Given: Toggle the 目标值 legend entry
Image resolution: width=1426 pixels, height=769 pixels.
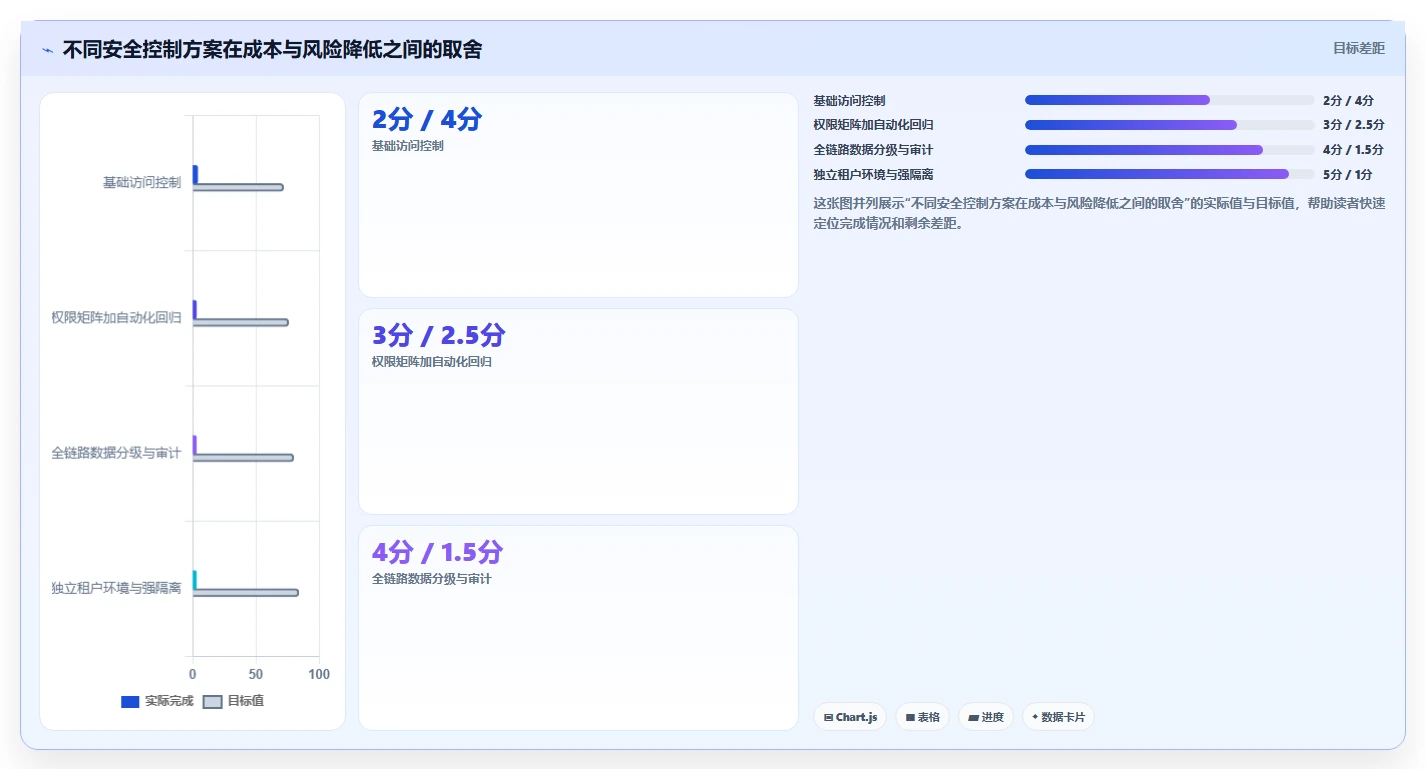Looking at the screenshot, I should [x=233, y=701].
